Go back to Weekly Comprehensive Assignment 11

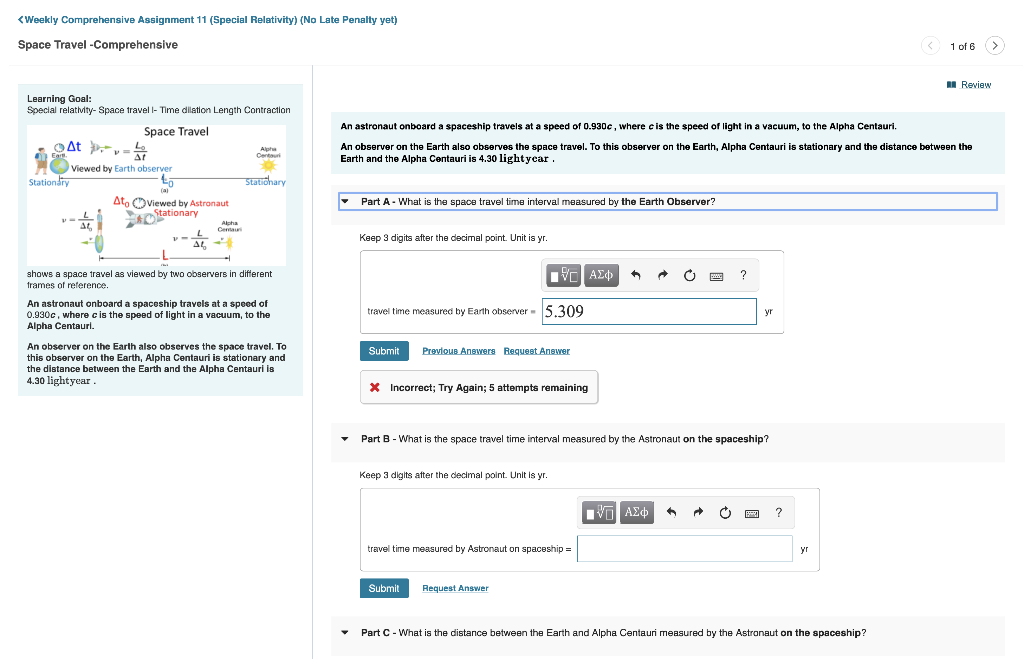[208, 20]
